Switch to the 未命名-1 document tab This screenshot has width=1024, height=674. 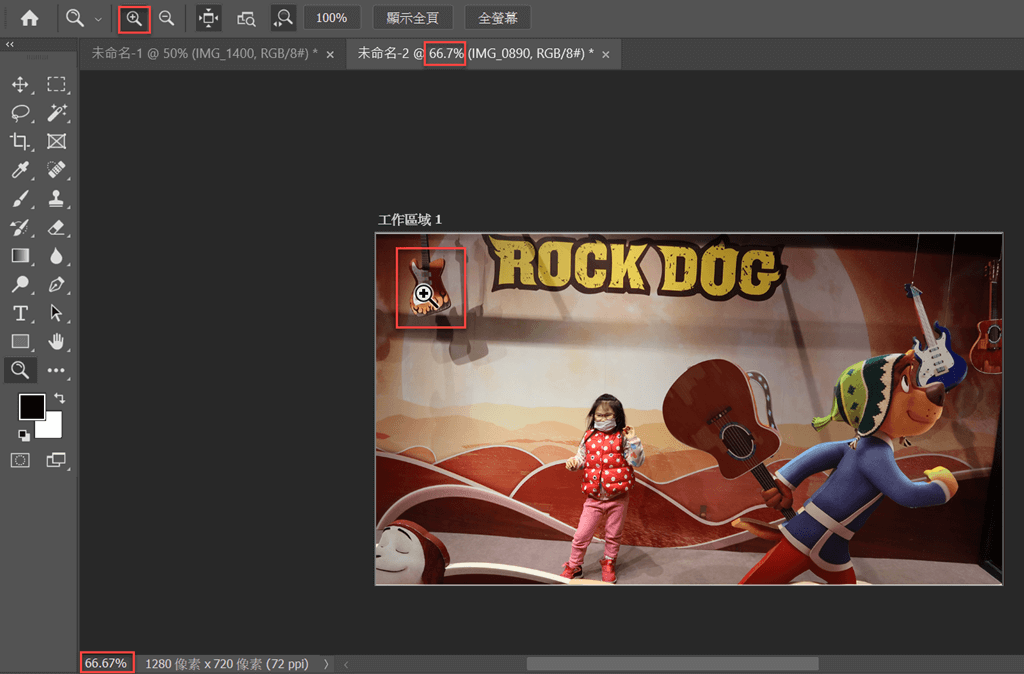(204, 54)
